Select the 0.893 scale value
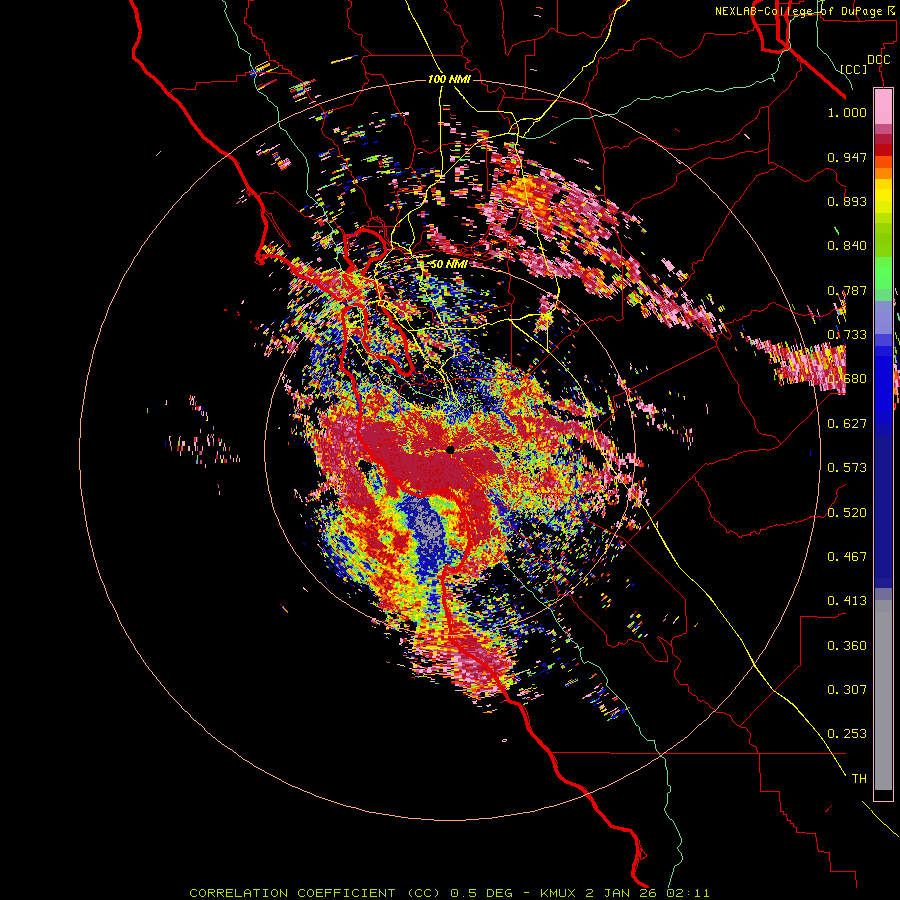This screenshot has height=900, width=900. click(x=847, y=201)
